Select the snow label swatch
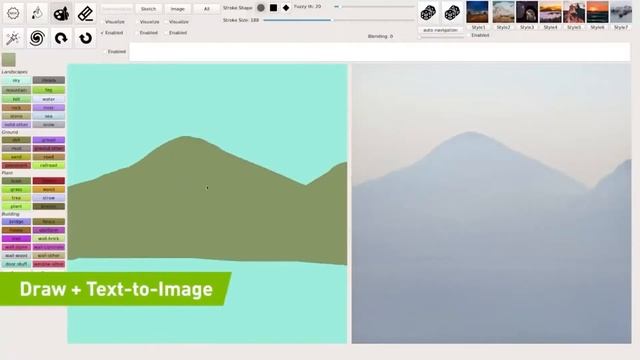 49,124
